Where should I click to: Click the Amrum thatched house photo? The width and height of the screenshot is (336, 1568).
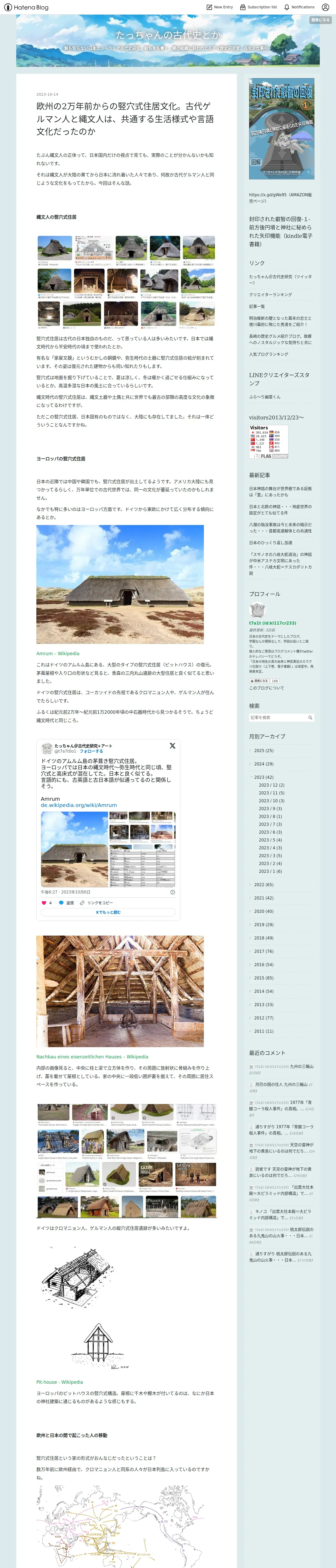120,584
